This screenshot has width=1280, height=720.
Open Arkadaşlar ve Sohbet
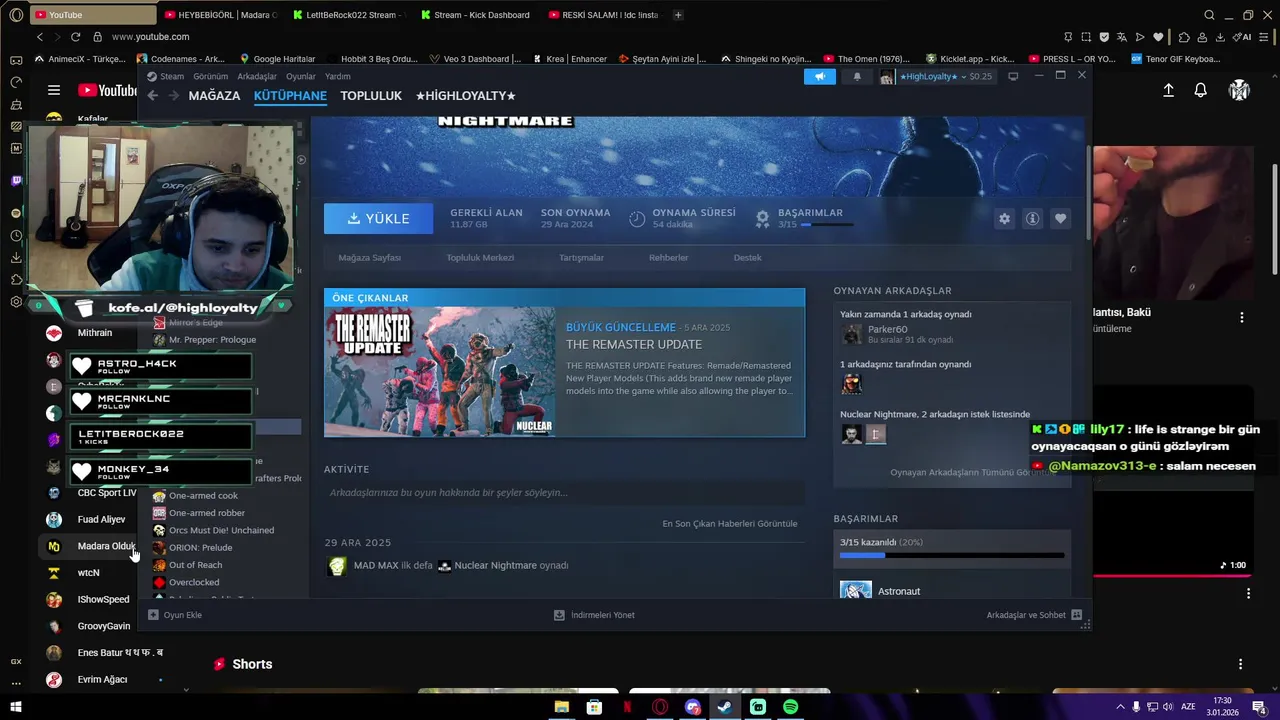(1034, 615)
